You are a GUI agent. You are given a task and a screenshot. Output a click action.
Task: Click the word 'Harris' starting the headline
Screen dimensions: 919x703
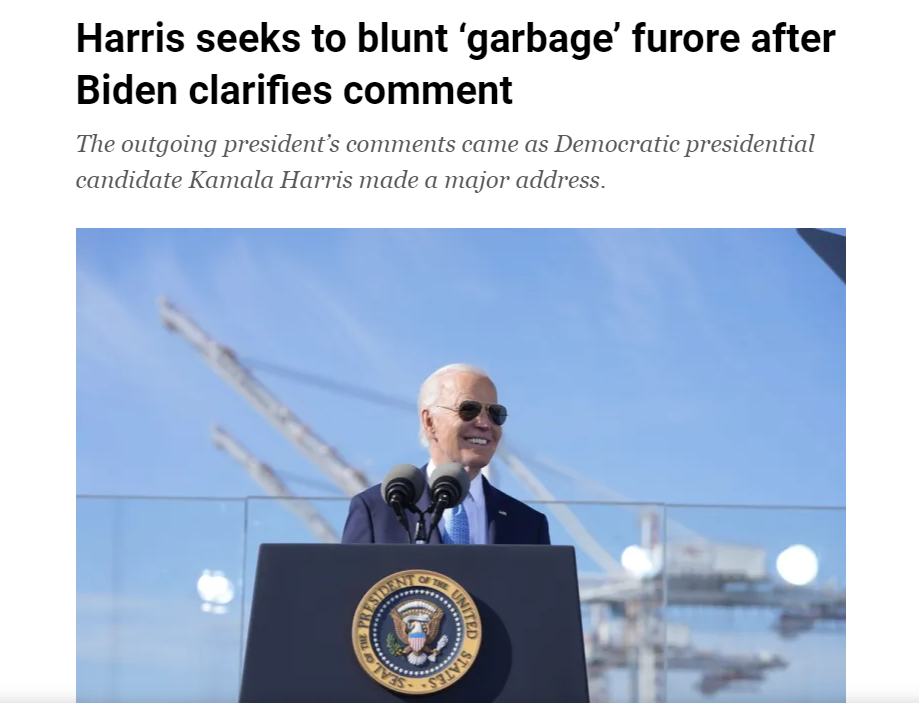[x=130, y=39]
